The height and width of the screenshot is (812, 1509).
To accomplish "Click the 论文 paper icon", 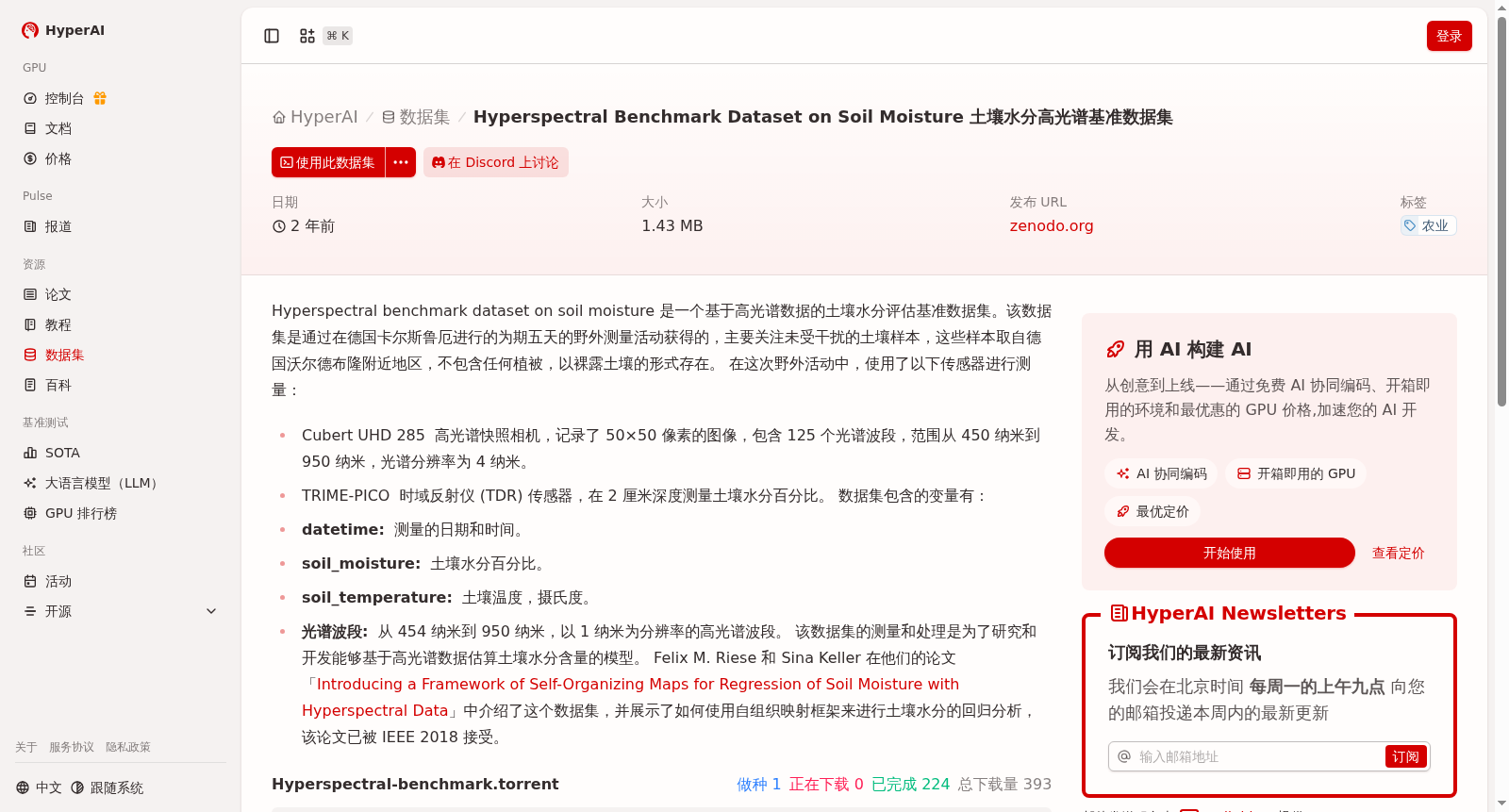I will pyautogui.click(x=30, y=294).
